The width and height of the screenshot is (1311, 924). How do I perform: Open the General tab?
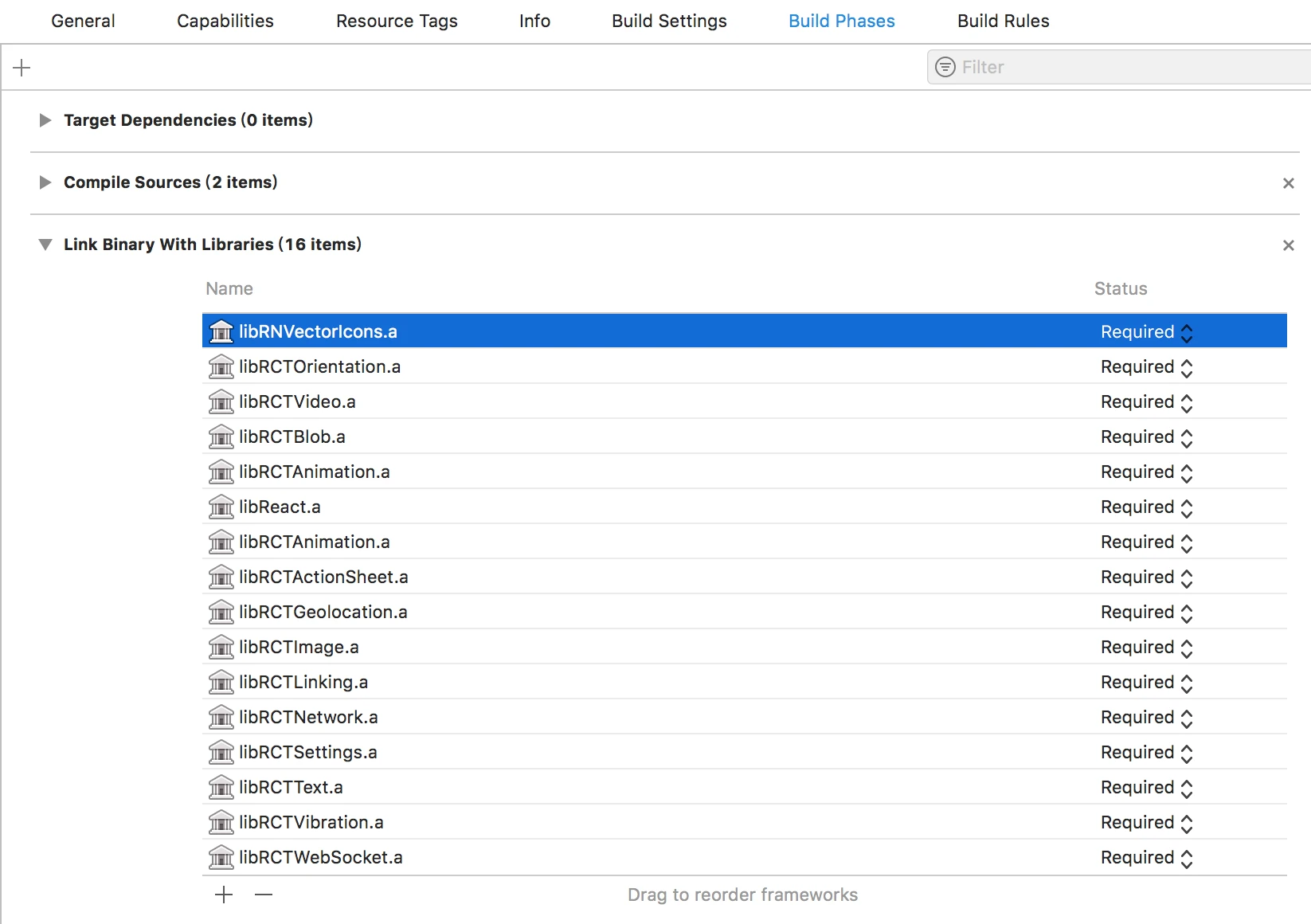coord(83,21)
